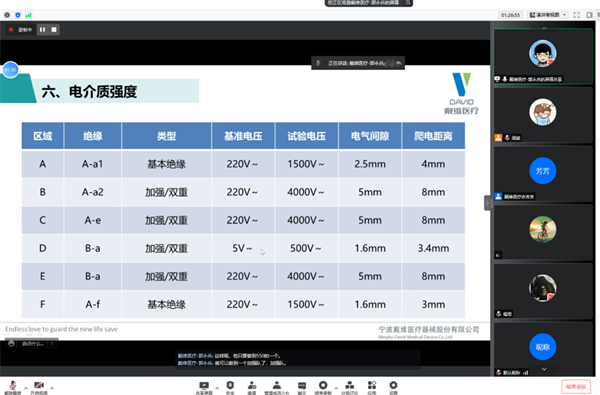This screenshot has width=600, height=395.
Task: Open the settings gear icon
Action: 393,387
